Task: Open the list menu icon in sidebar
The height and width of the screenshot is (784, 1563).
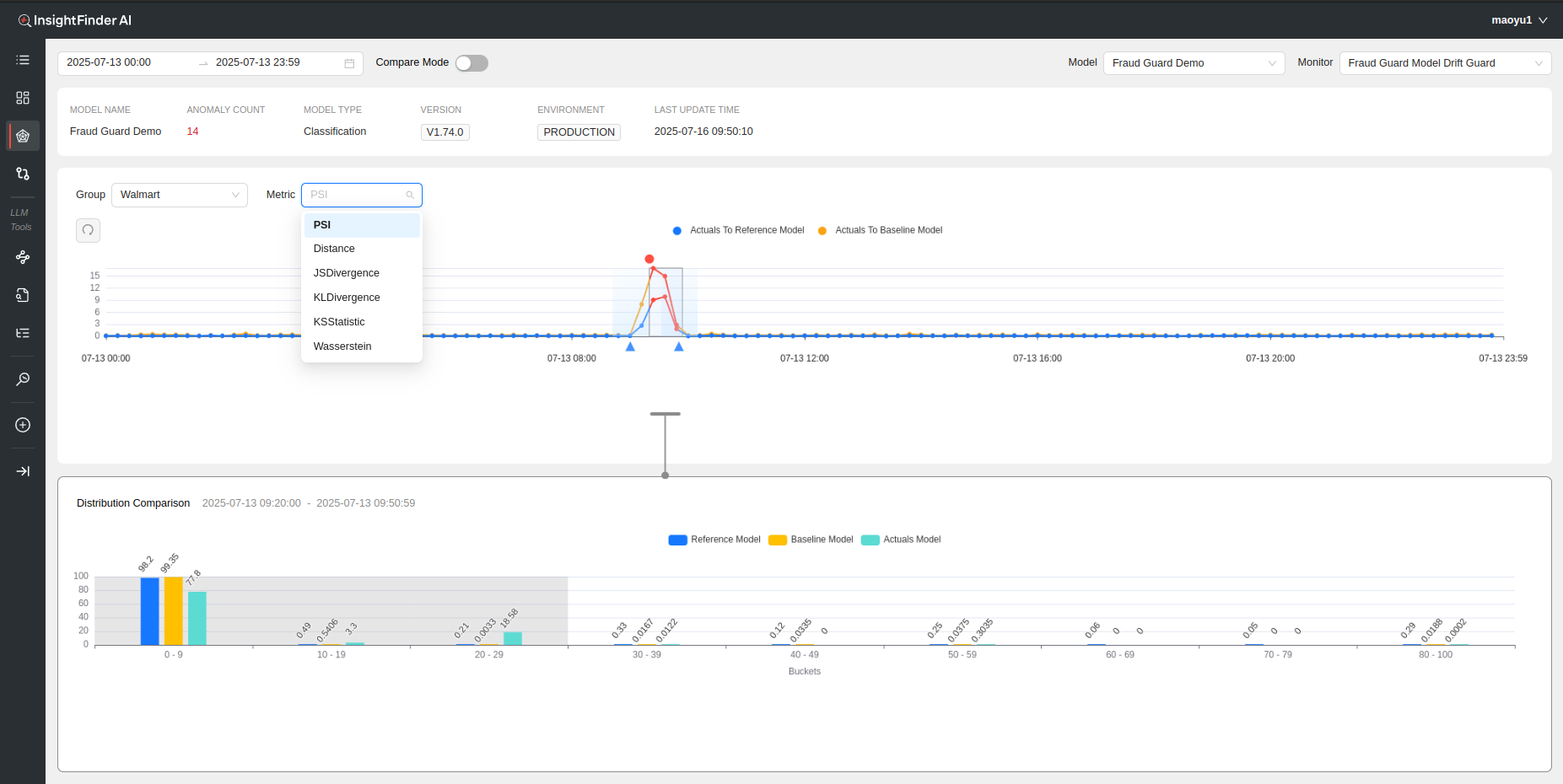Action: (23, 60)
